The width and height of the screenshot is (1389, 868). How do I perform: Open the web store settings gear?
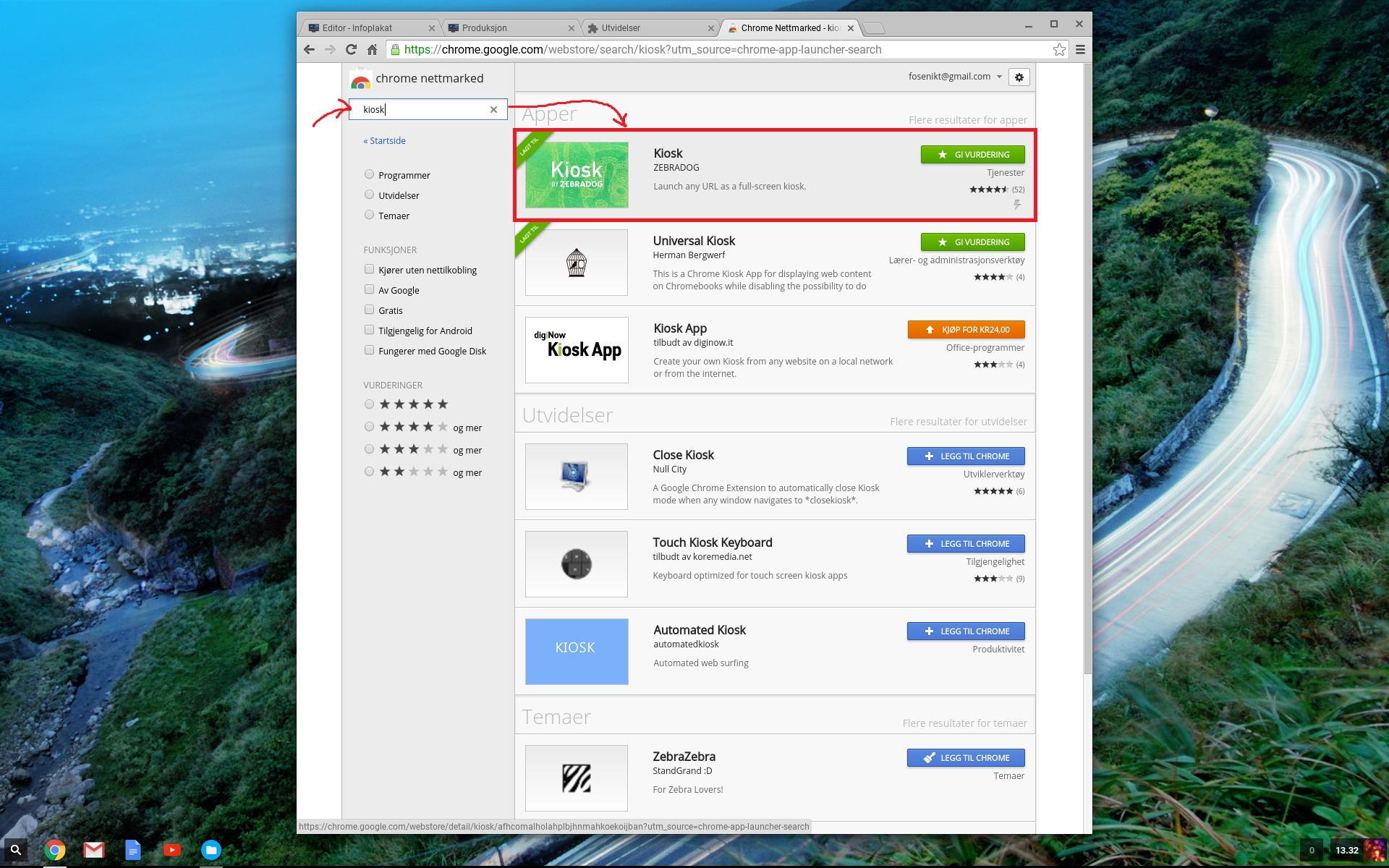coord(1019,77)
